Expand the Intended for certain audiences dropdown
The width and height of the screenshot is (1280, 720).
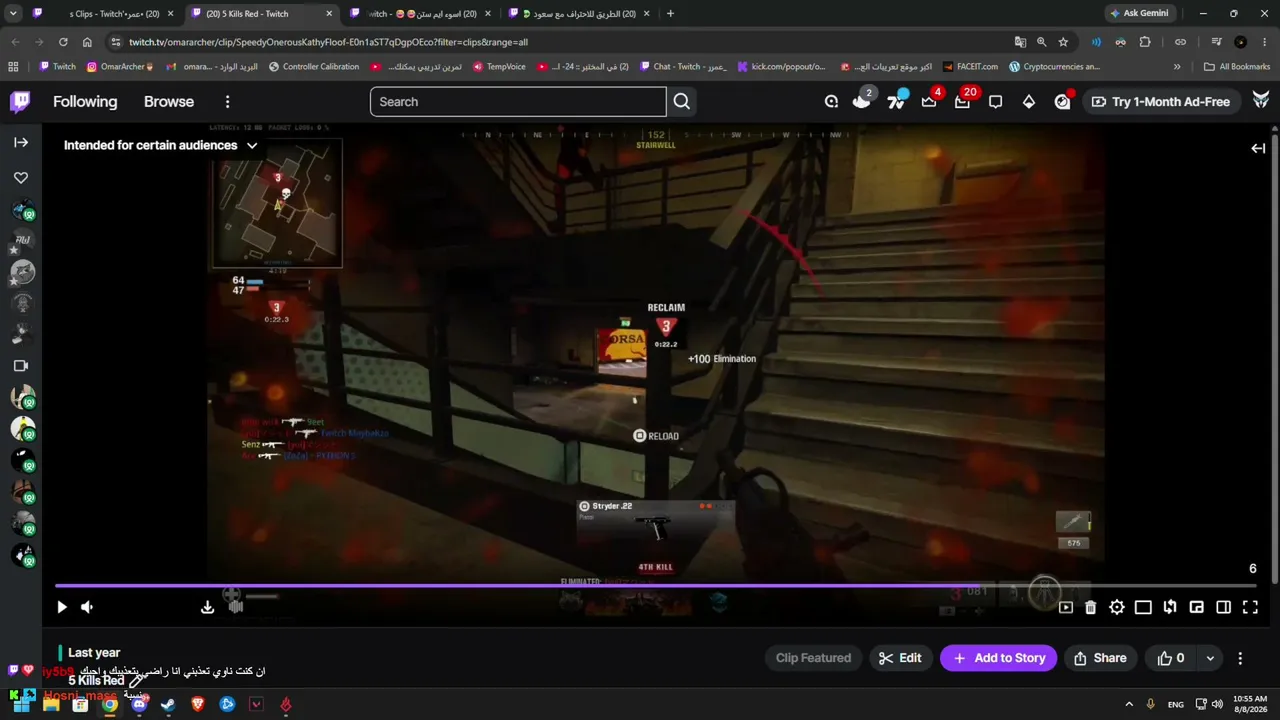(x=160, y=145)
